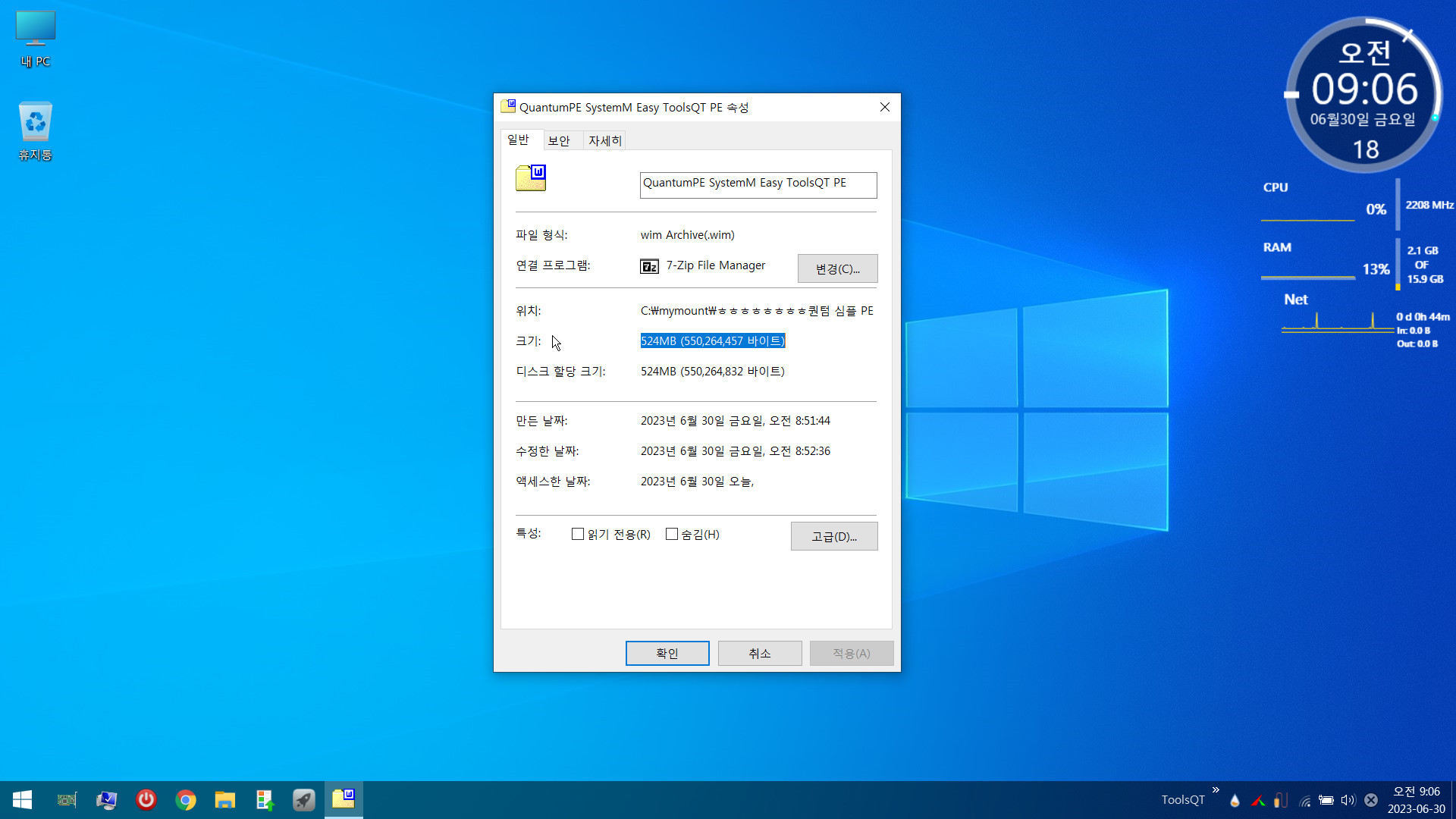Click the 고급(D)... button
The width and height of the screenshot is (1456, 819).
click(x=834, y=536)
